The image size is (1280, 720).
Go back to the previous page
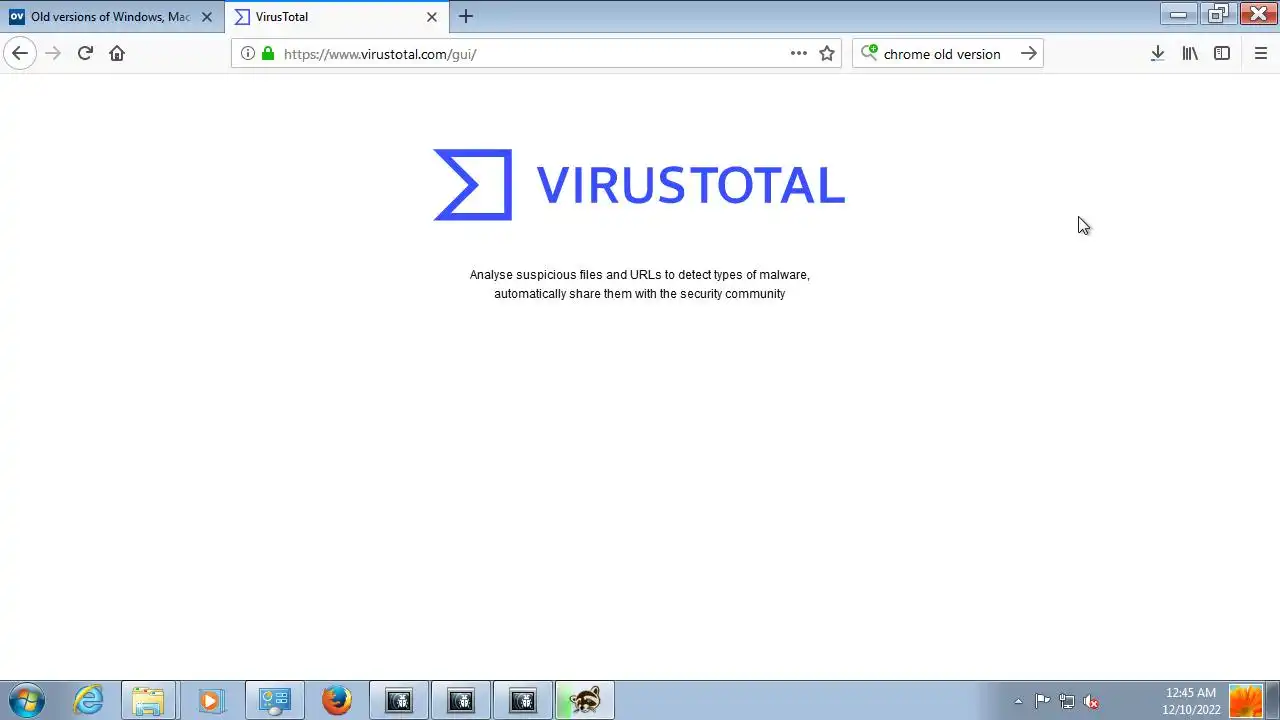coord(20,53)
